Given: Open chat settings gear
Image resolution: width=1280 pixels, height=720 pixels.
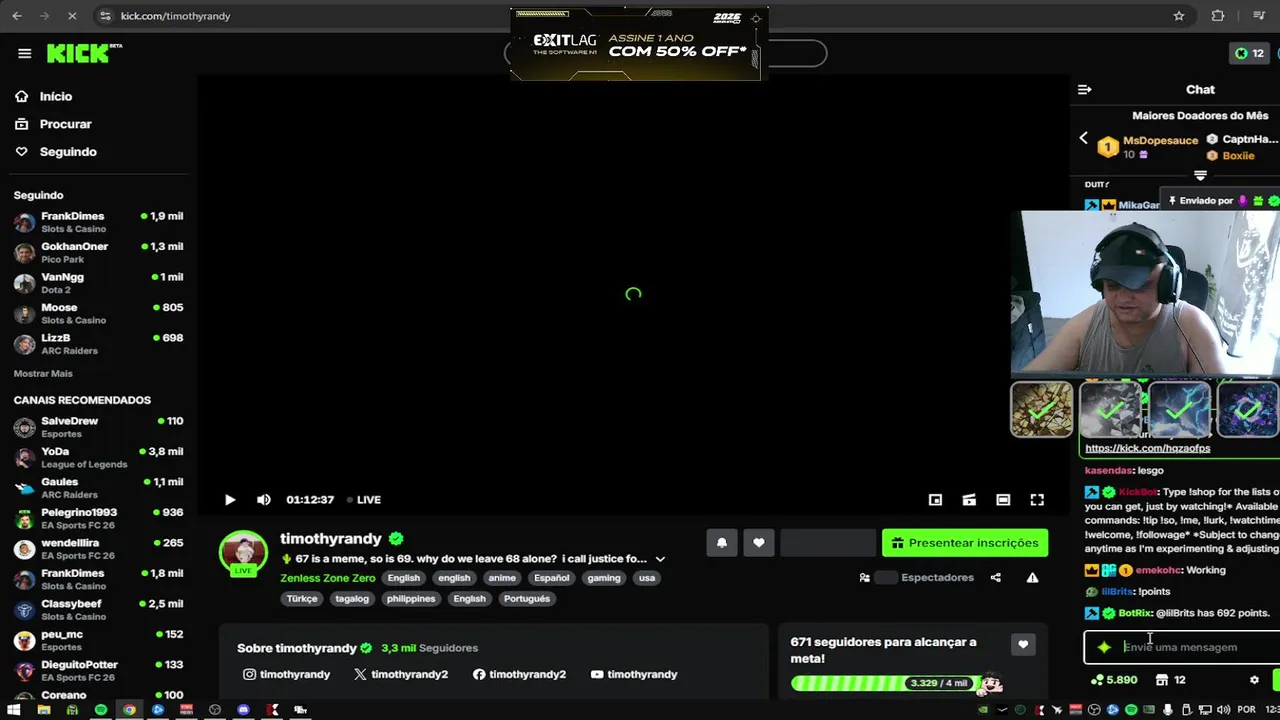Looking at the screenshot, I should [1254, 680].
